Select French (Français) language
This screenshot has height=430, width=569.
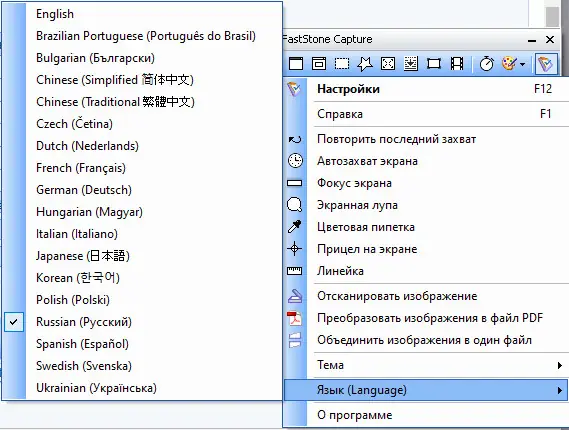click(142, 168)
